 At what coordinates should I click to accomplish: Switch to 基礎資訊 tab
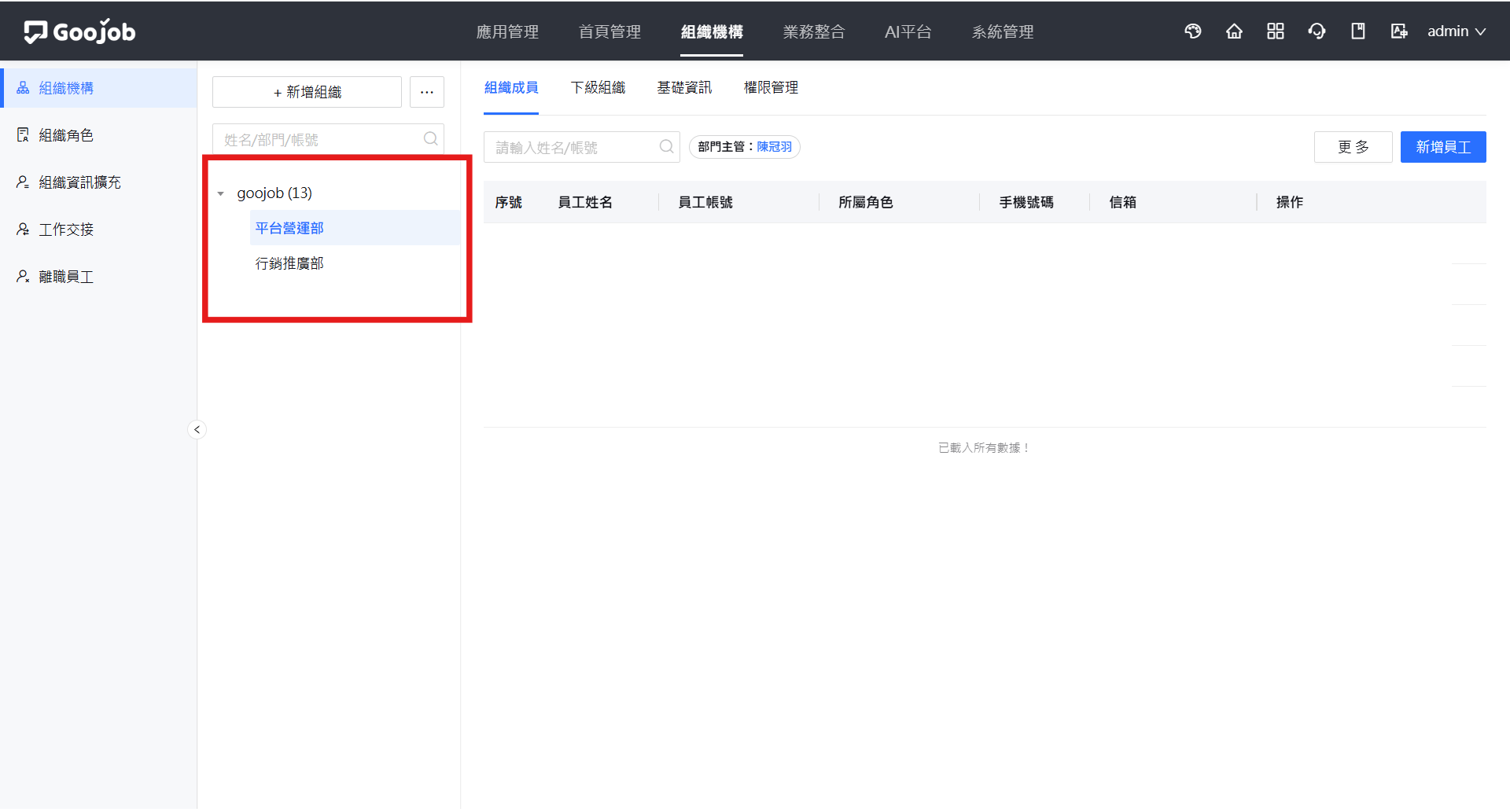[x=684, y=87]
